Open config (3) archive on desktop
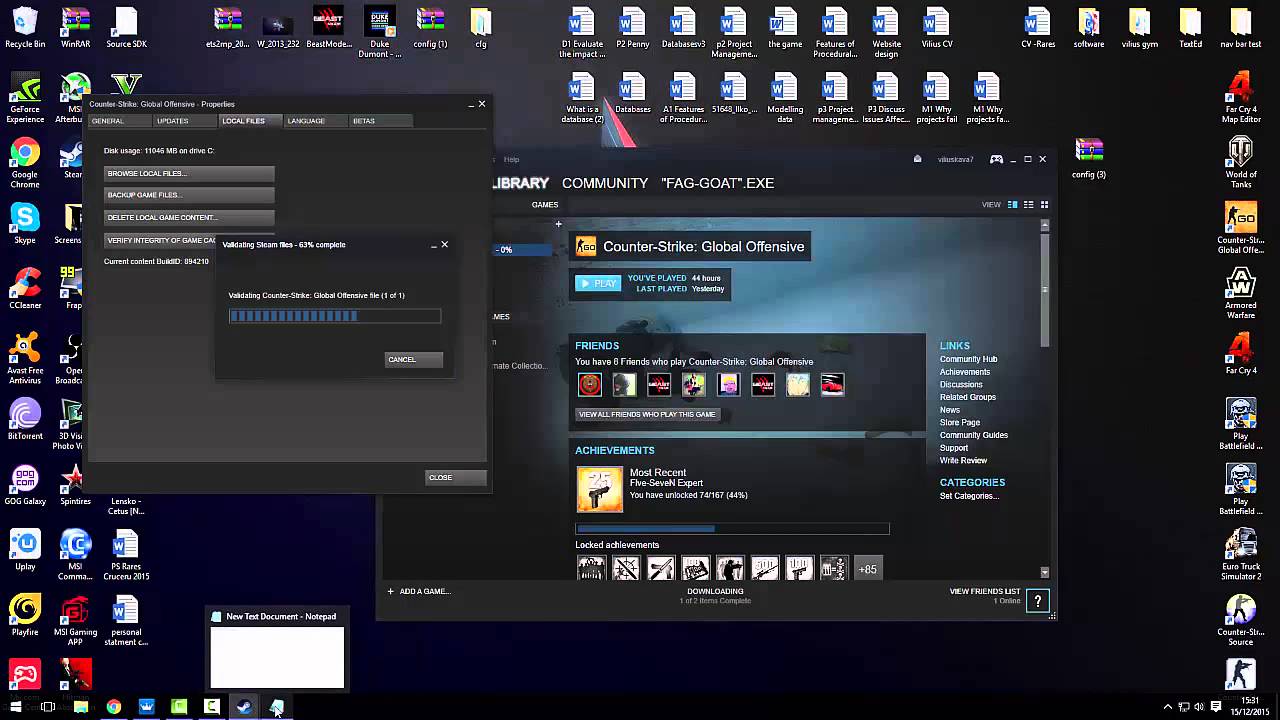The height and width of the screenshot is (720, 1280). pyautogui.click(x=1089, y=158)
